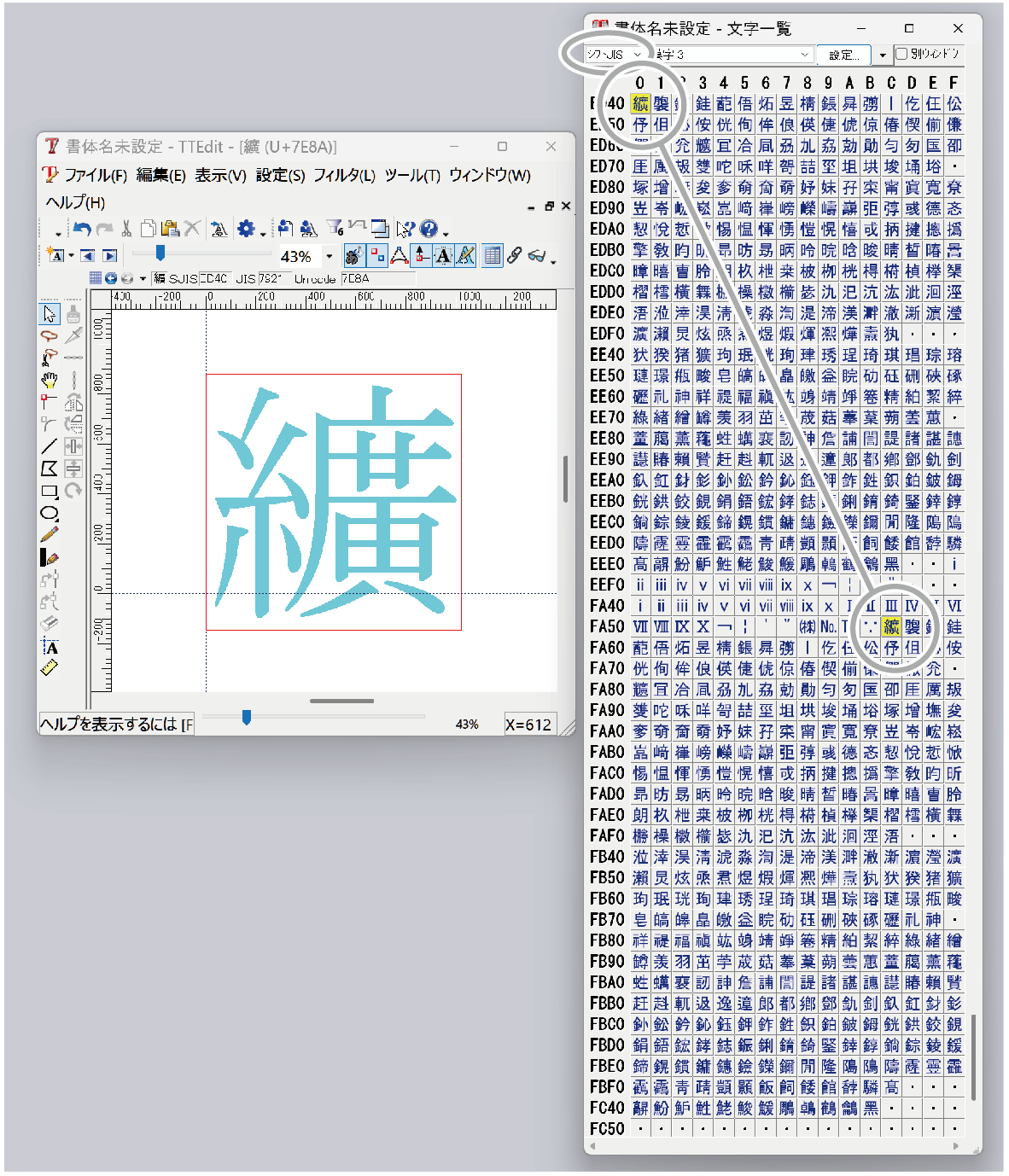Image resolution: width=1009 pixels, height=1176 pixels.
Task: Go to next glyph with right arrow icon
Action: pos(109,255)
